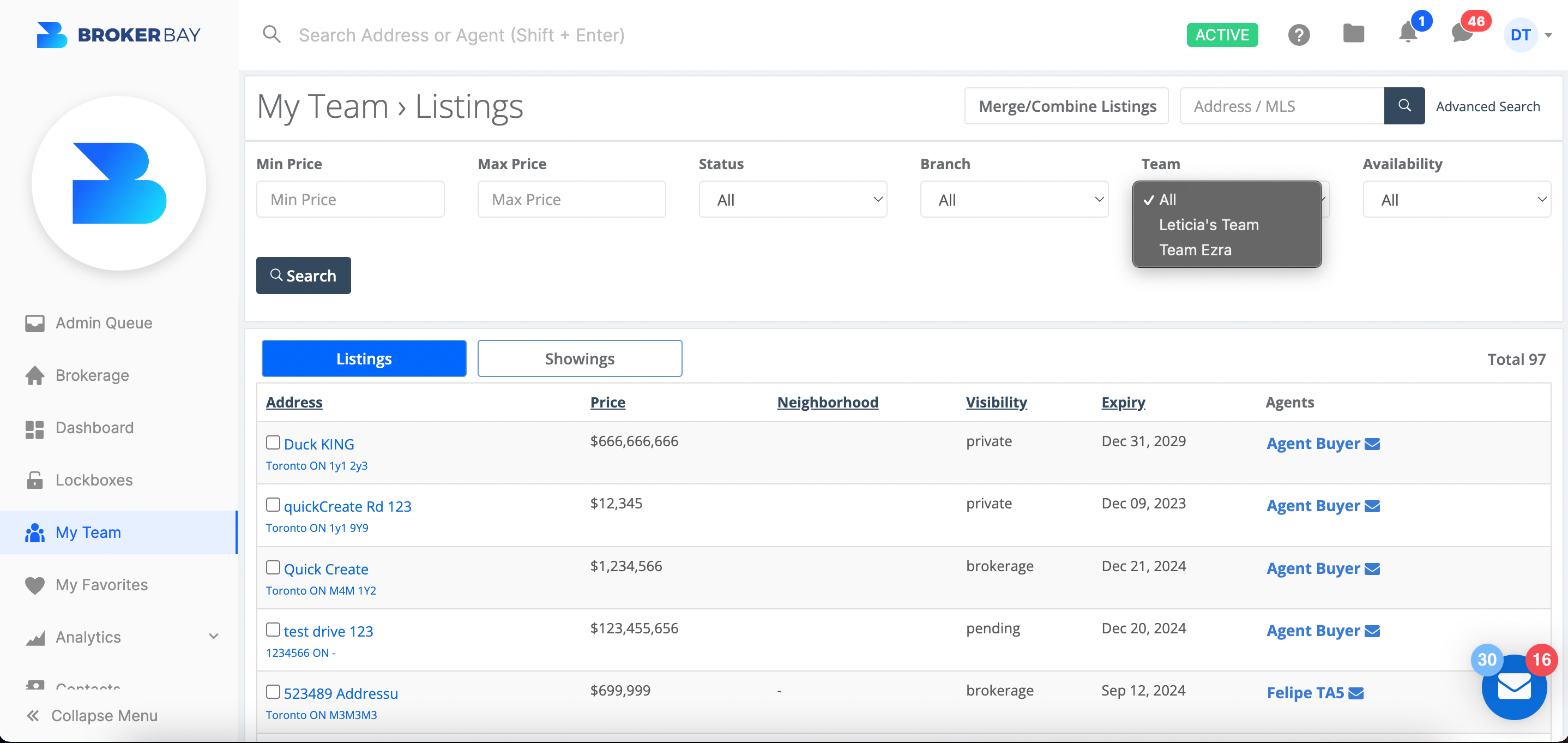
Task: Click the Analytics chart icon
Action: click(35, 638)
